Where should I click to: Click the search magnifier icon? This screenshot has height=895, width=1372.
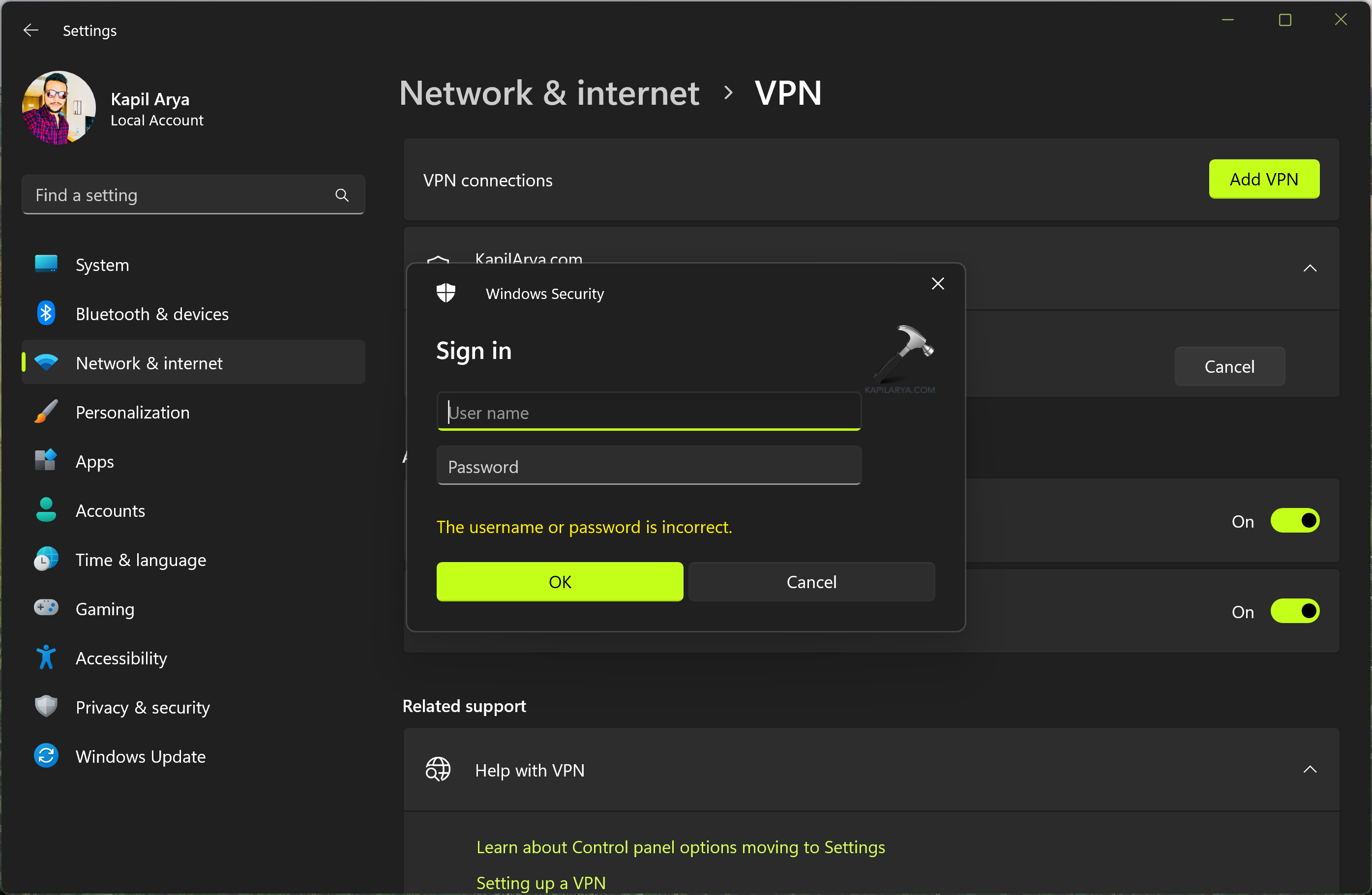point(342,195)
